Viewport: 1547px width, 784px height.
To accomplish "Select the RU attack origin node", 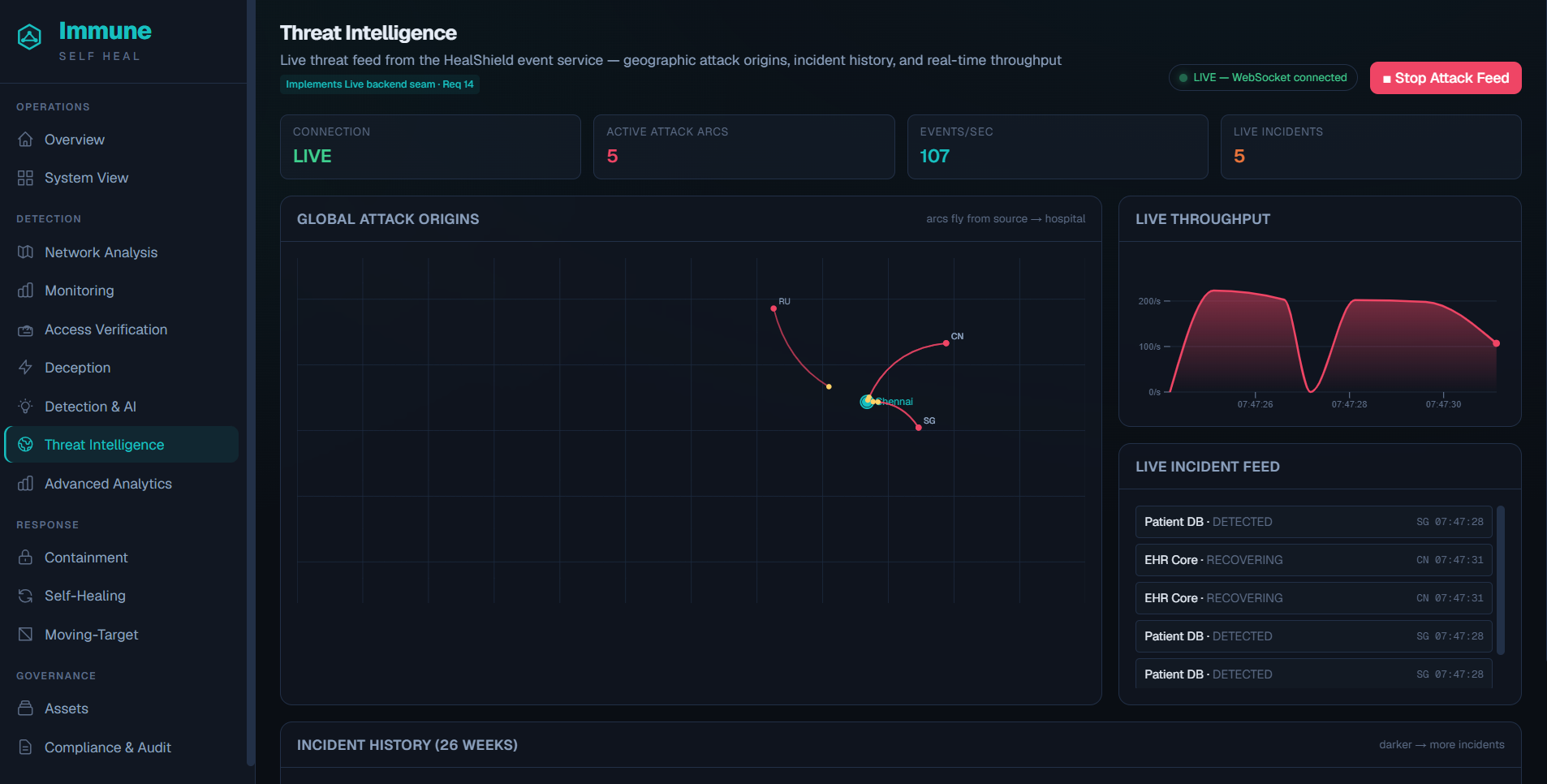I will tap(773, 308).
